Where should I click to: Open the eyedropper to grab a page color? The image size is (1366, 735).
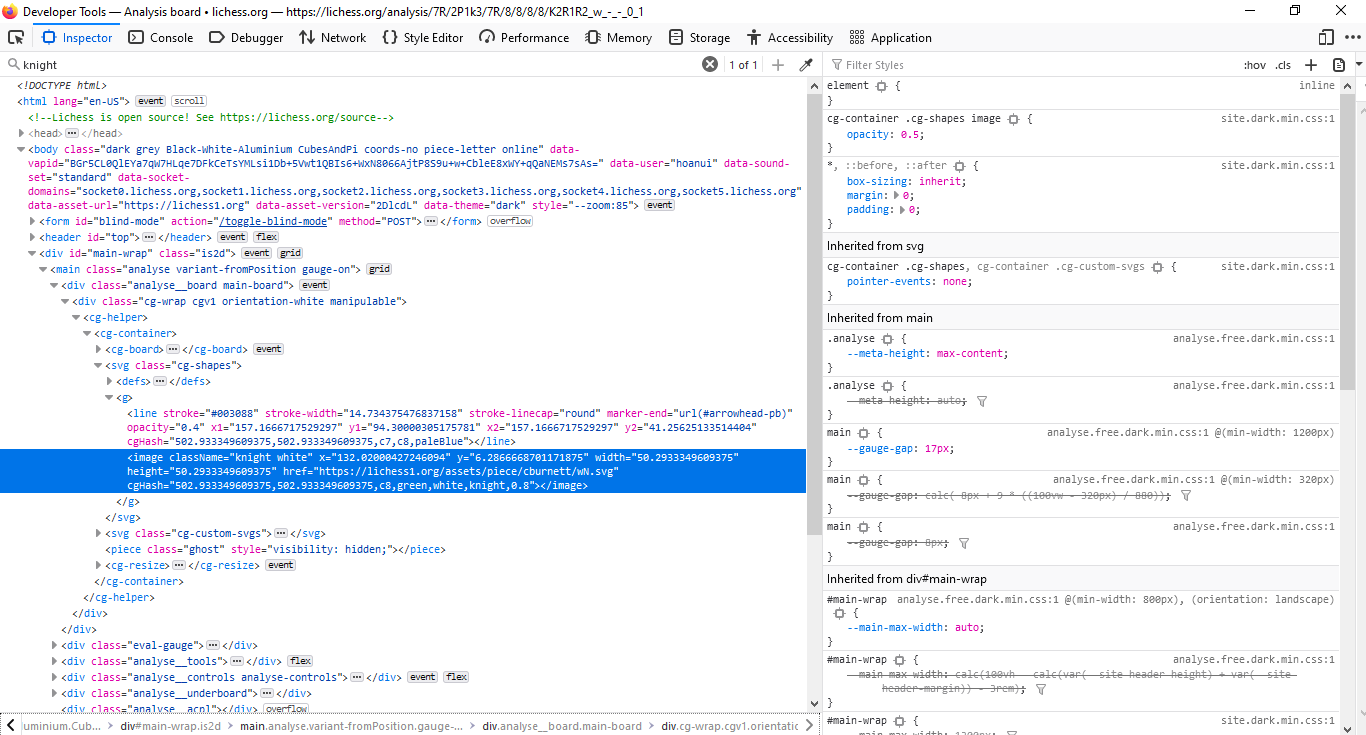pyautogui.click(x=807, y=64)
